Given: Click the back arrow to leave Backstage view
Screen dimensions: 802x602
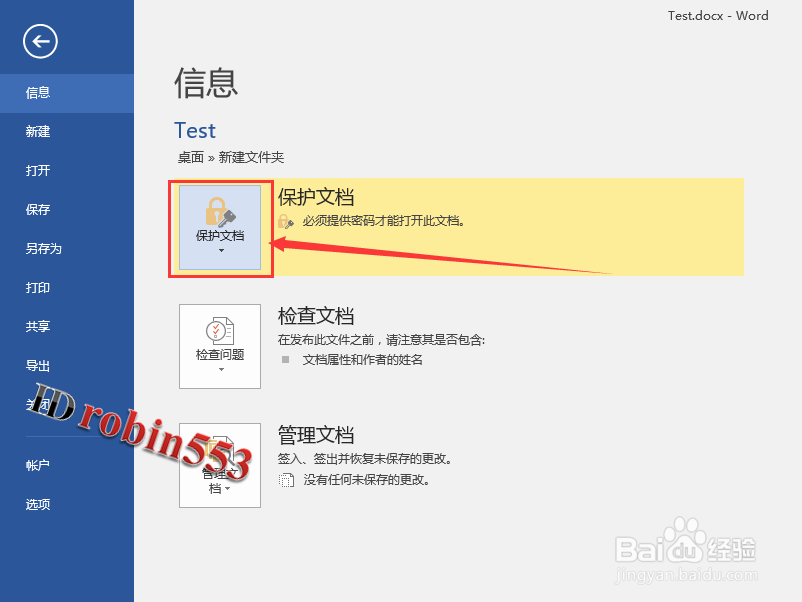Looking at the screenshot, I should (x=39, y=42).
